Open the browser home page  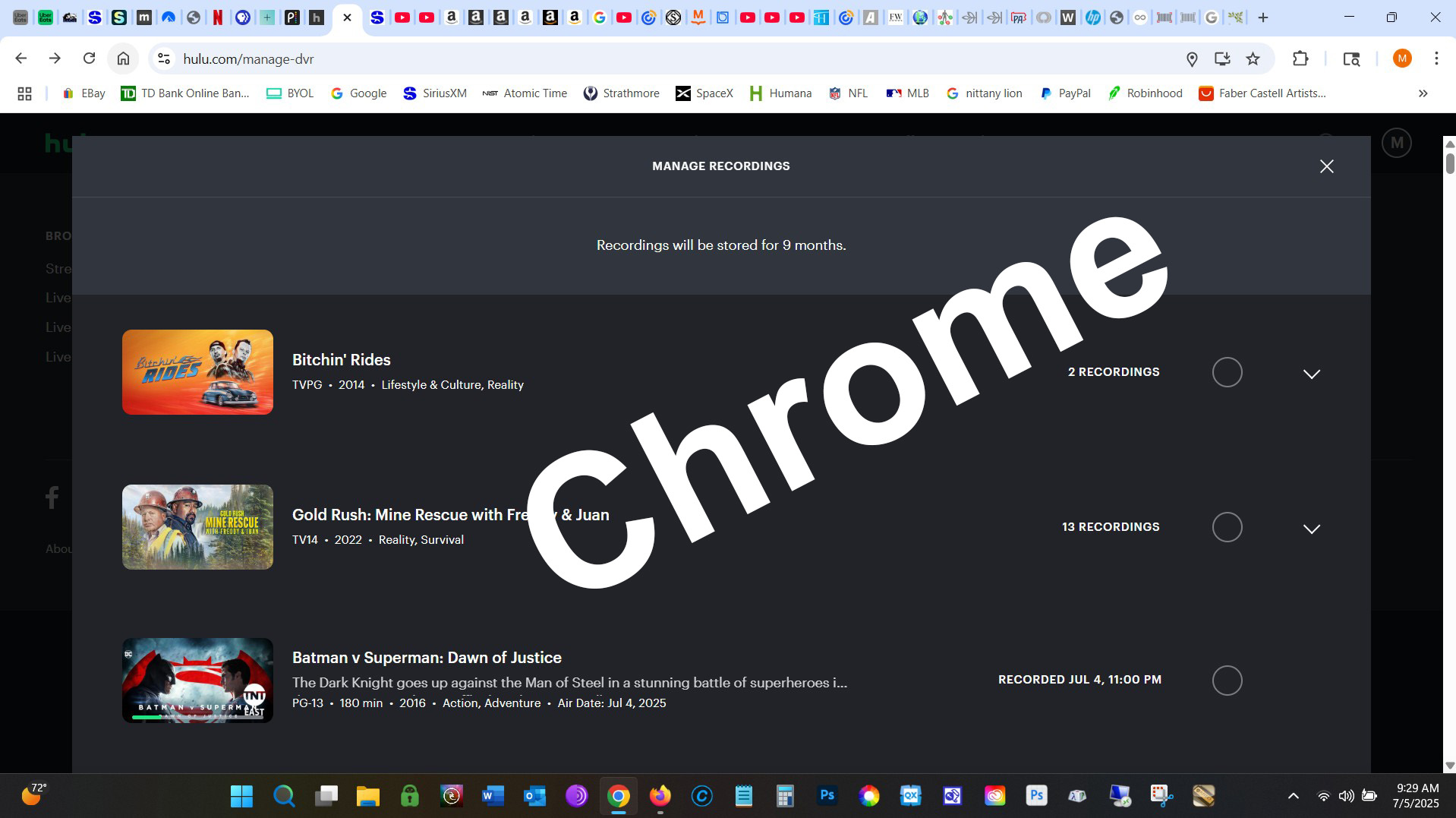(x=123, y=58)
